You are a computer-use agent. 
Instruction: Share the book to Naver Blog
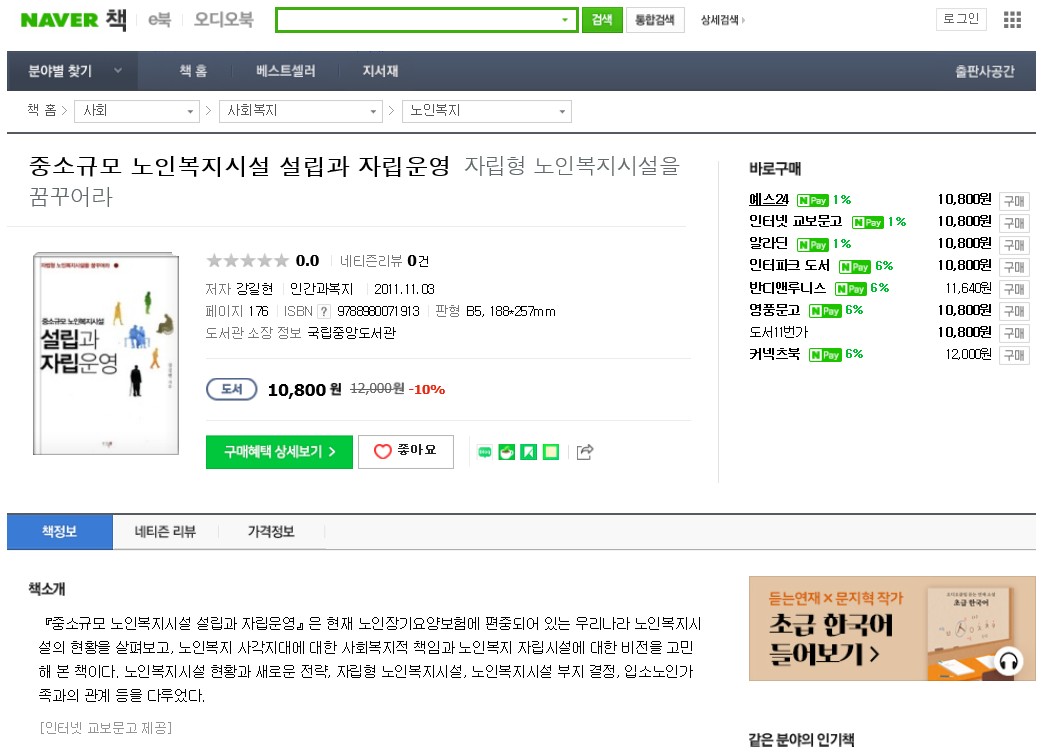point(485,452)
